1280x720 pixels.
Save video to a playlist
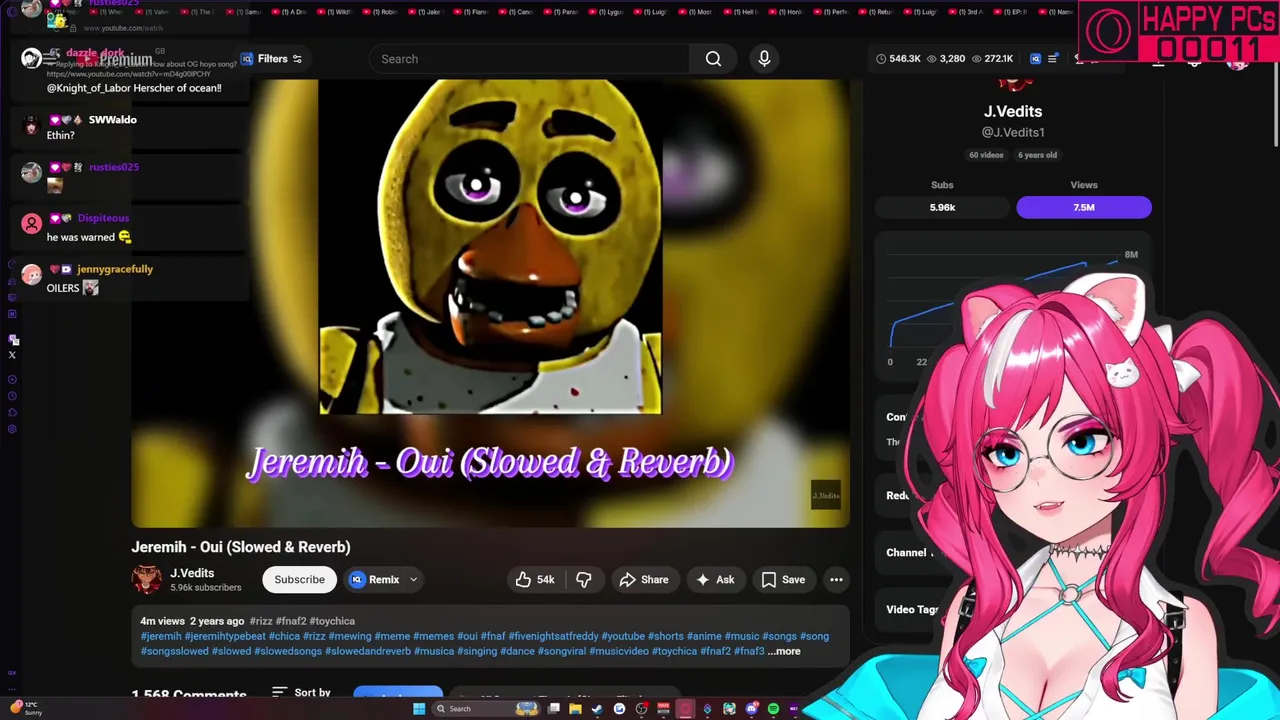point(783,580)
